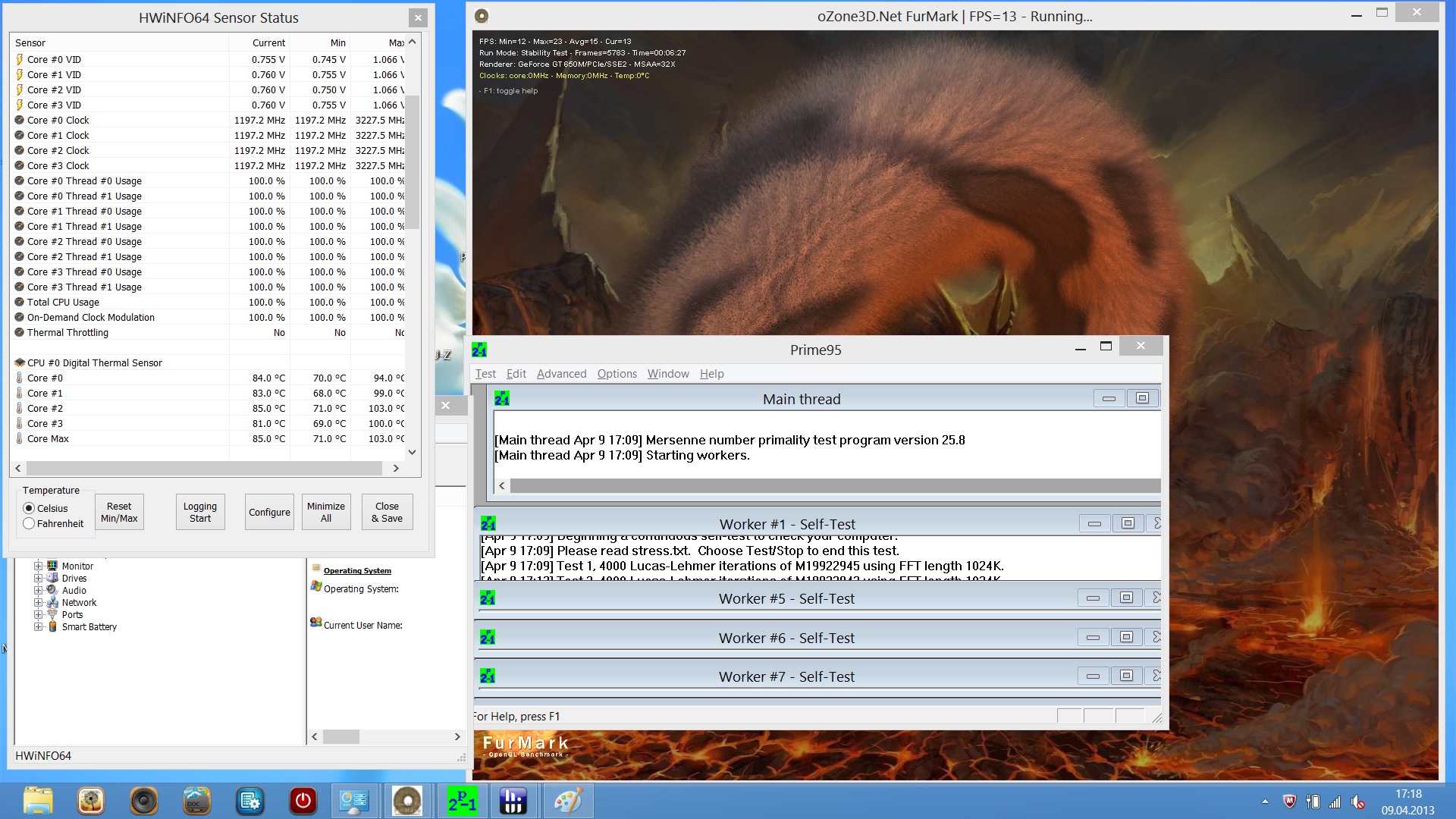Click the muted volume tray icon
The image size is (1456, 819).
point(1358,802)
